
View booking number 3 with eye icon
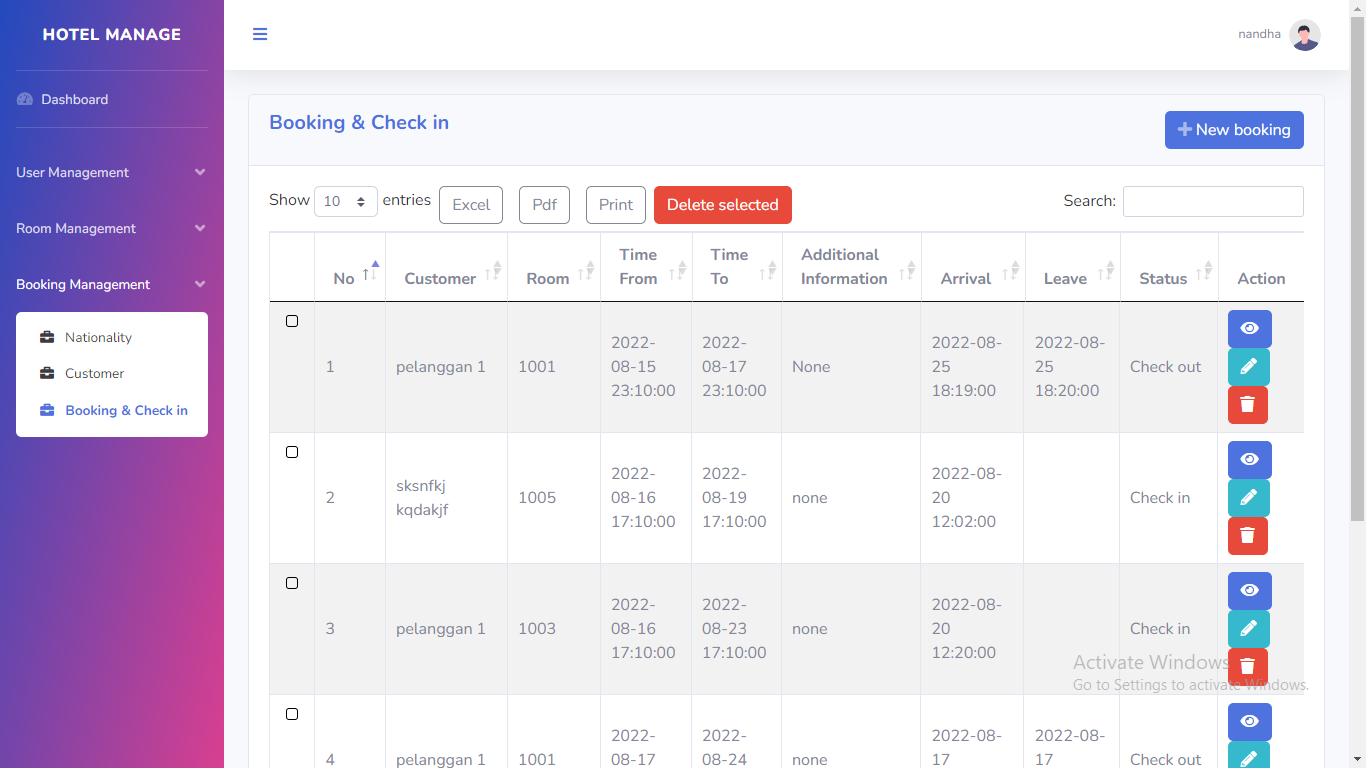(1249, 591)
